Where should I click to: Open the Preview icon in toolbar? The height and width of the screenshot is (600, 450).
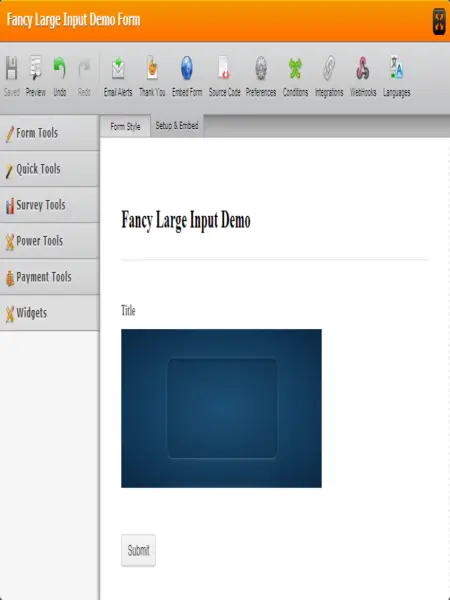[x=36, y=76]
